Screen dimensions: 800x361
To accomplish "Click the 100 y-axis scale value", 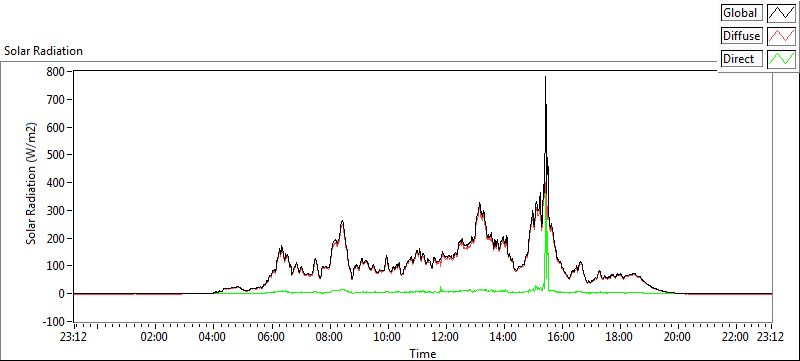I will [56, 266].
